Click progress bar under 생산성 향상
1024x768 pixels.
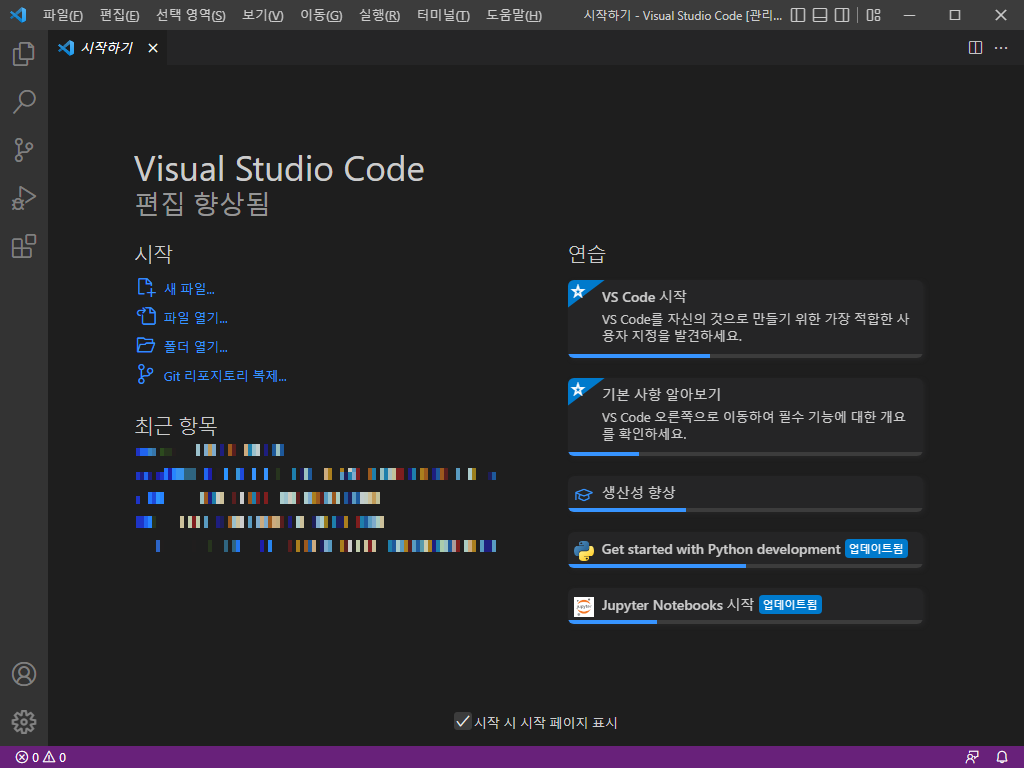tap(745, 510)
